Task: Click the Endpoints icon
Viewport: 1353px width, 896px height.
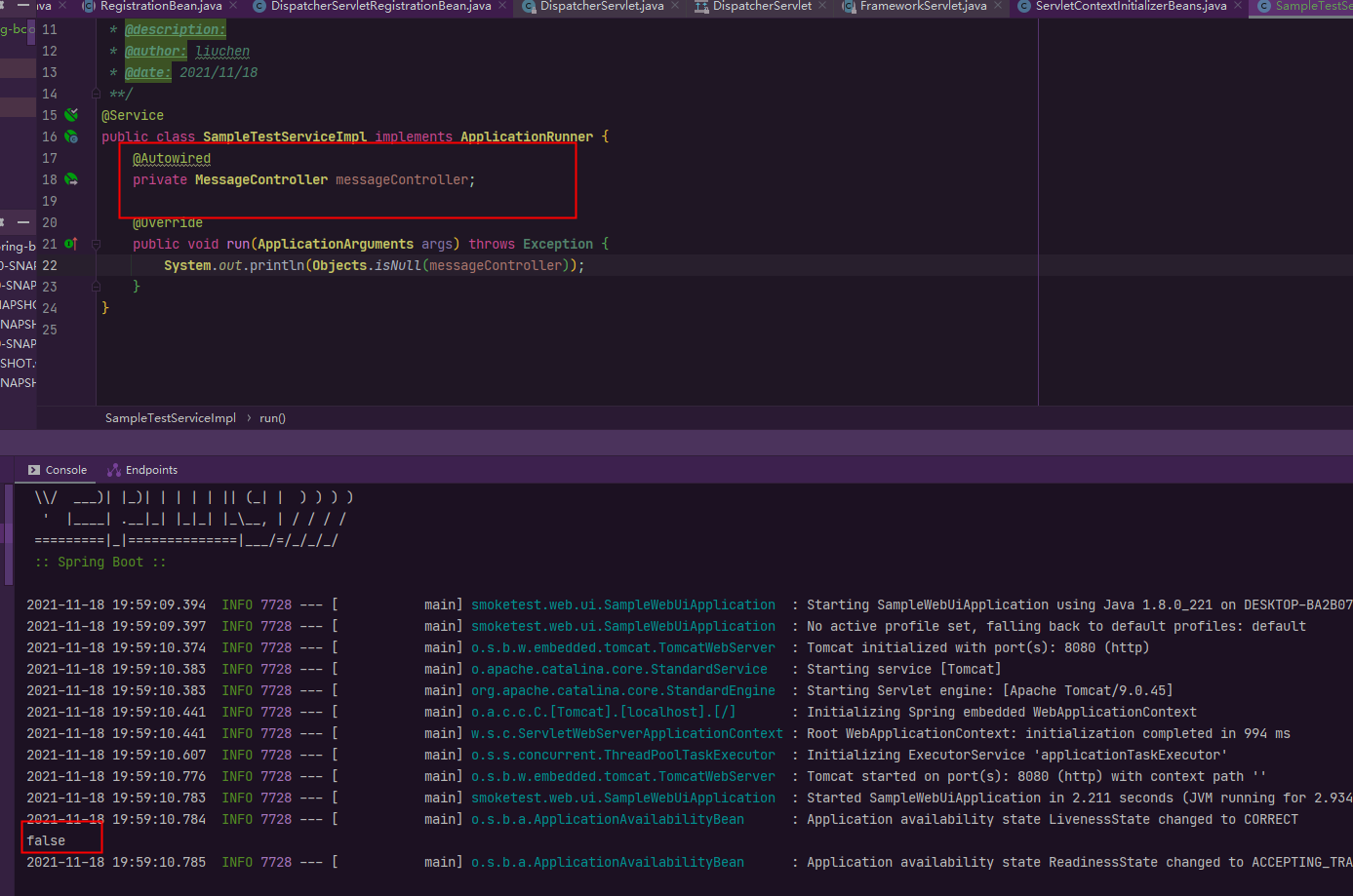Action: (x=114, y=470)
